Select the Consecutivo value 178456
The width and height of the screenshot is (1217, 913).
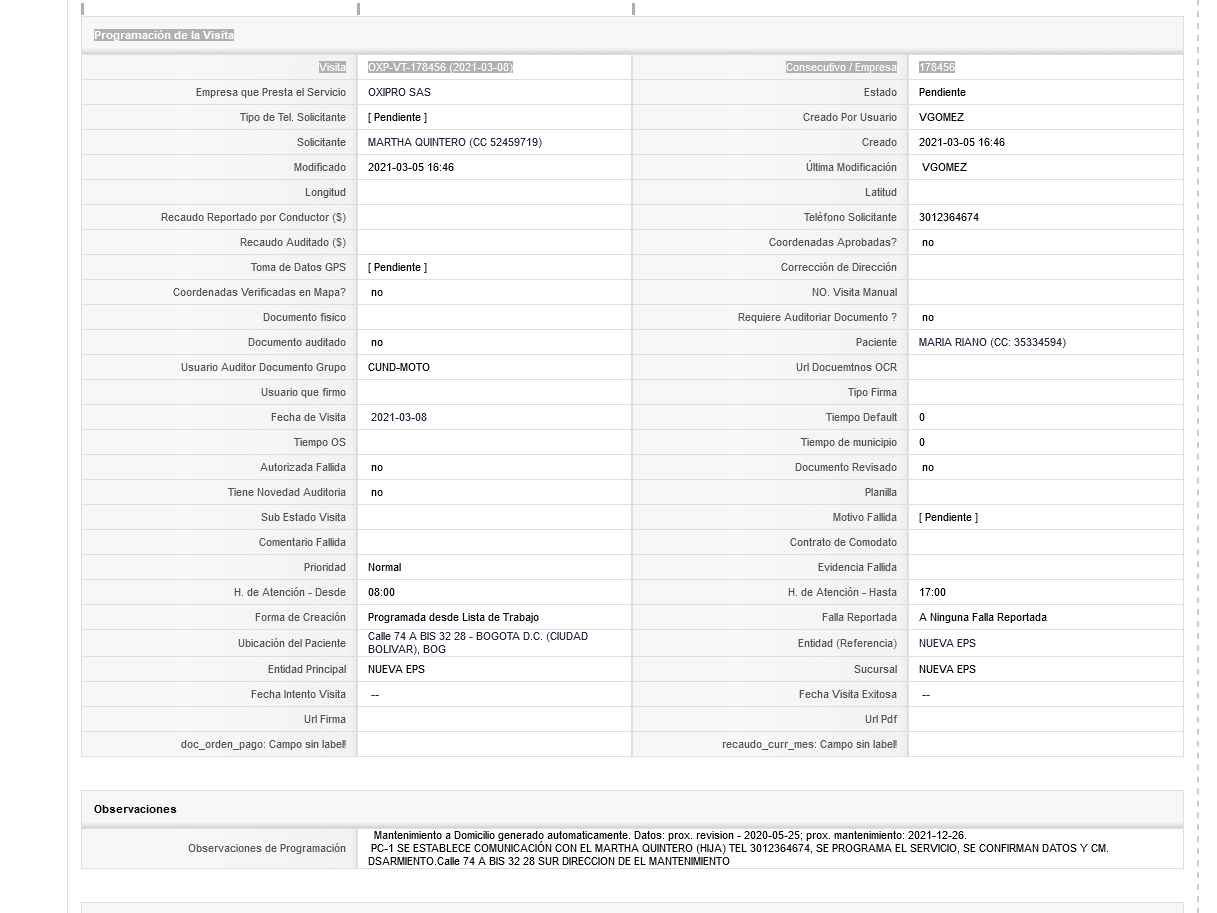point(937,67)
